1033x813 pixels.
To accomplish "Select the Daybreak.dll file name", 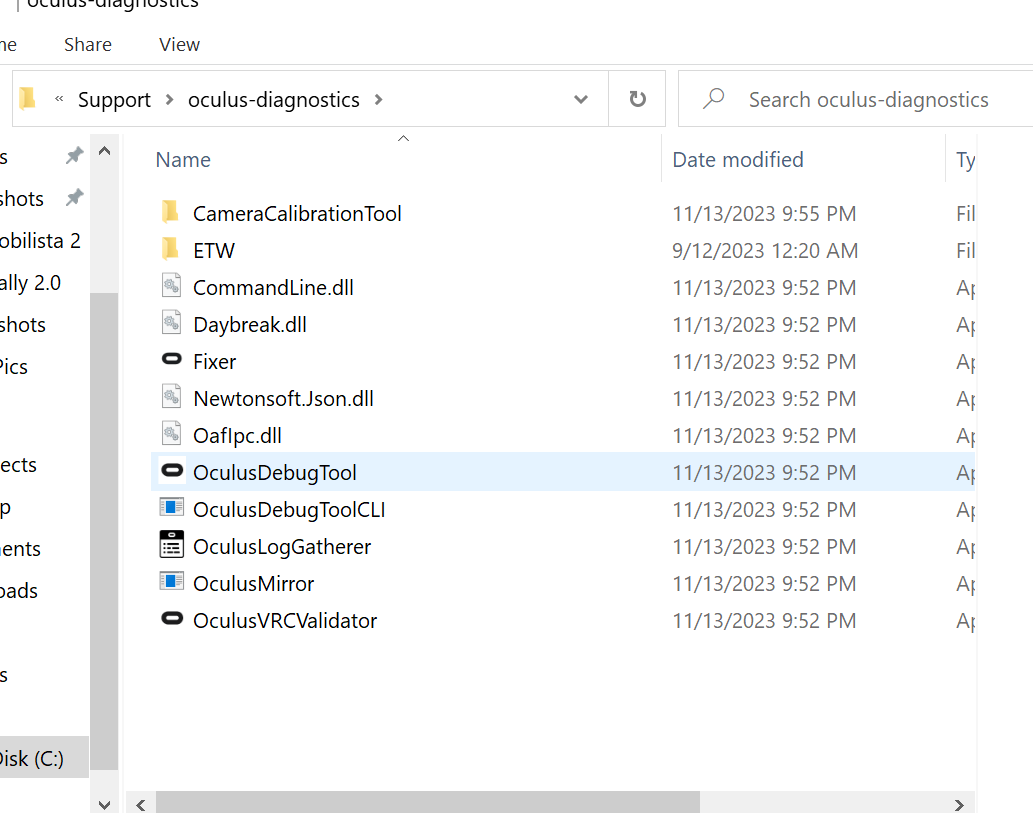I will coord(250,325).
